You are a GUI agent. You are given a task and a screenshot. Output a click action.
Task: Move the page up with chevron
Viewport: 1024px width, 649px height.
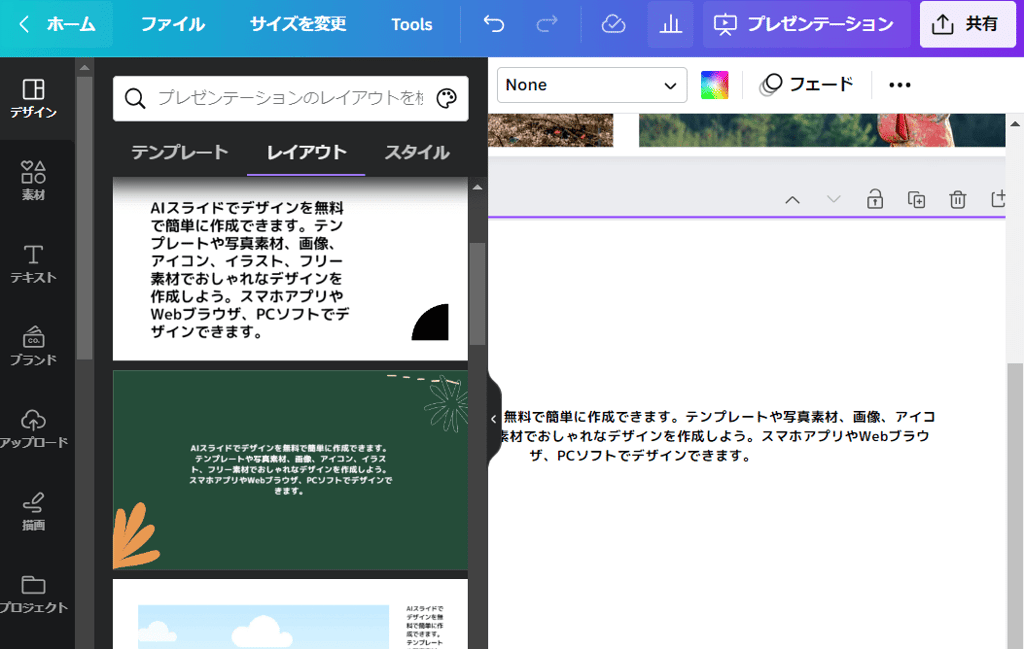[792, 200]
